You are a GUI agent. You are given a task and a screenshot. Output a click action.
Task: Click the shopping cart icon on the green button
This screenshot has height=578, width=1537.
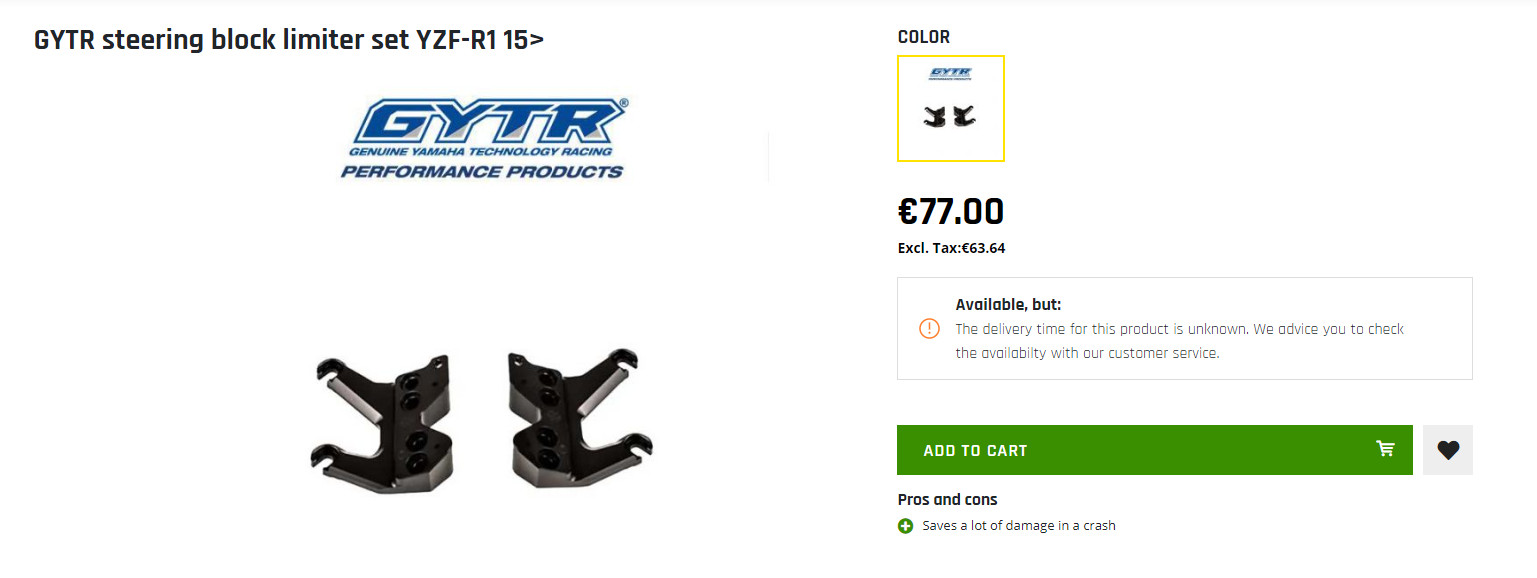pyautogui.click(x=1385, y=449)
